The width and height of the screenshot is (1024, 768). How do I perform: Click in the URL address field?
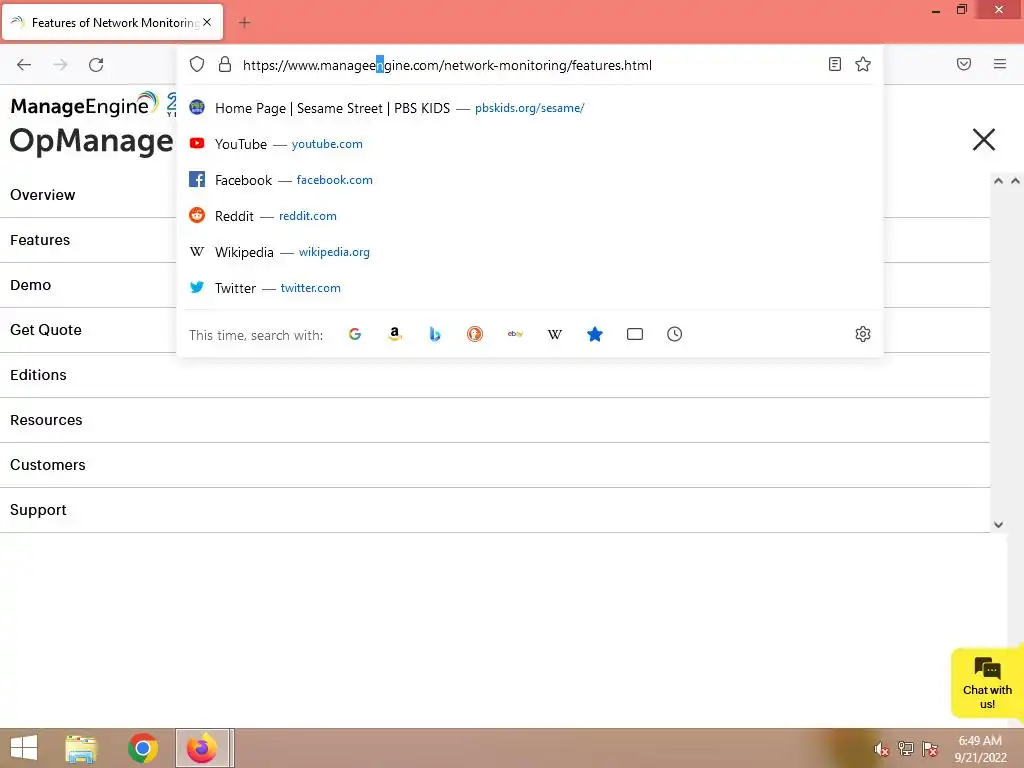[x=529, y=65]
